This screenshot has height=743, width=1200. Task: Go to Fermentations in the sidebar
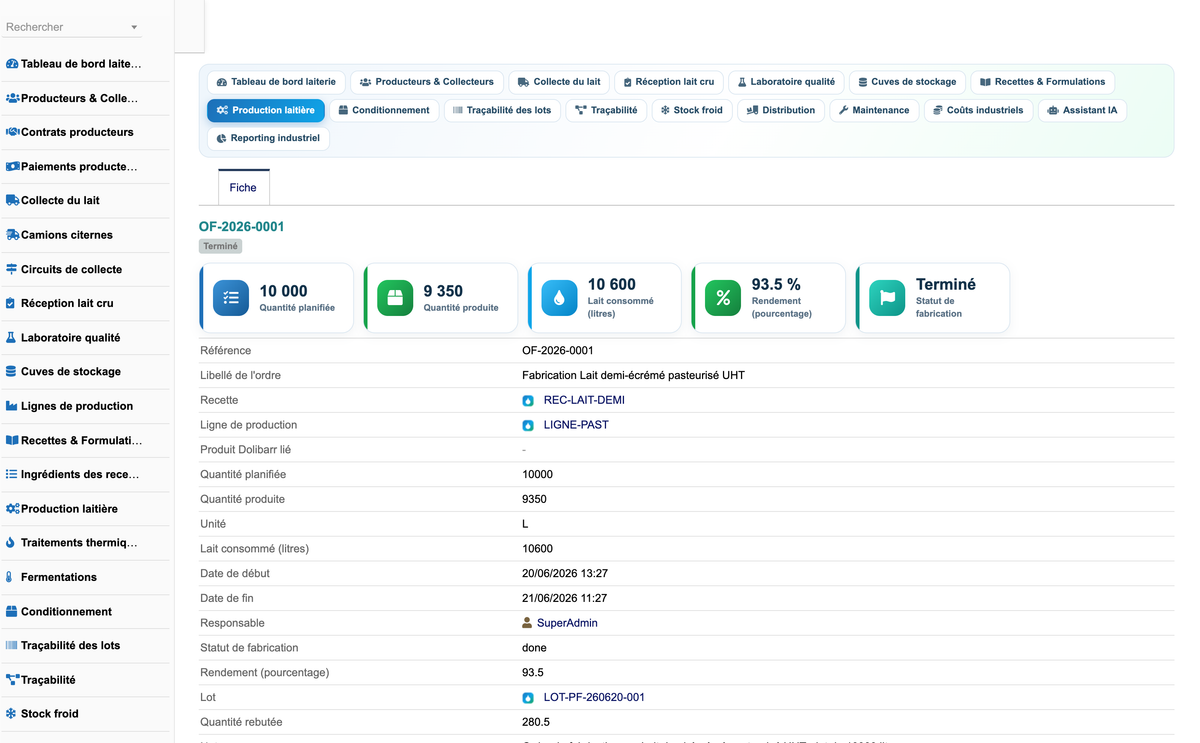[x=59, y=577]
